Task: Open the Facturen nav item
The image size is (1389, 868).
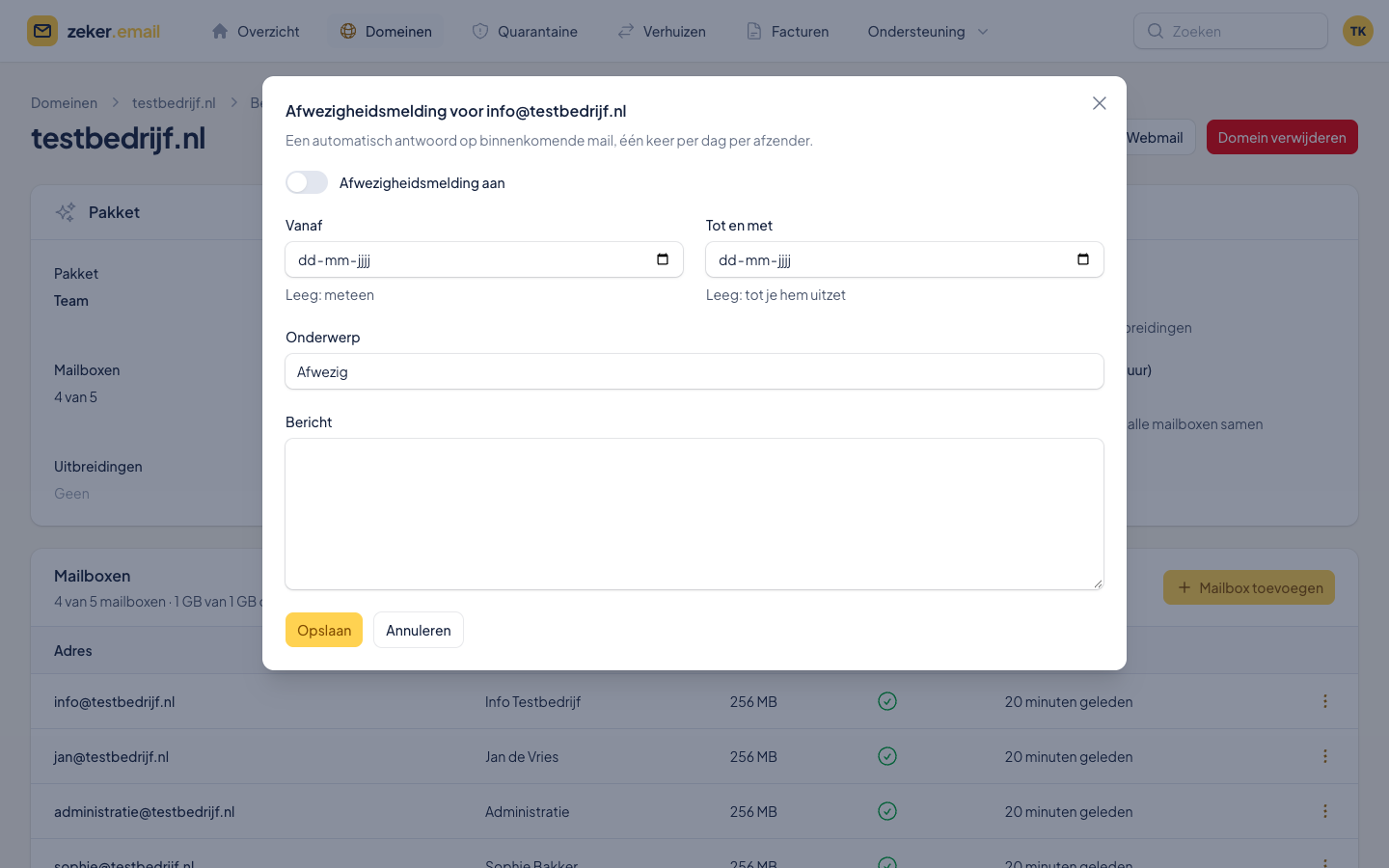Action: click(x=787, y=31)
